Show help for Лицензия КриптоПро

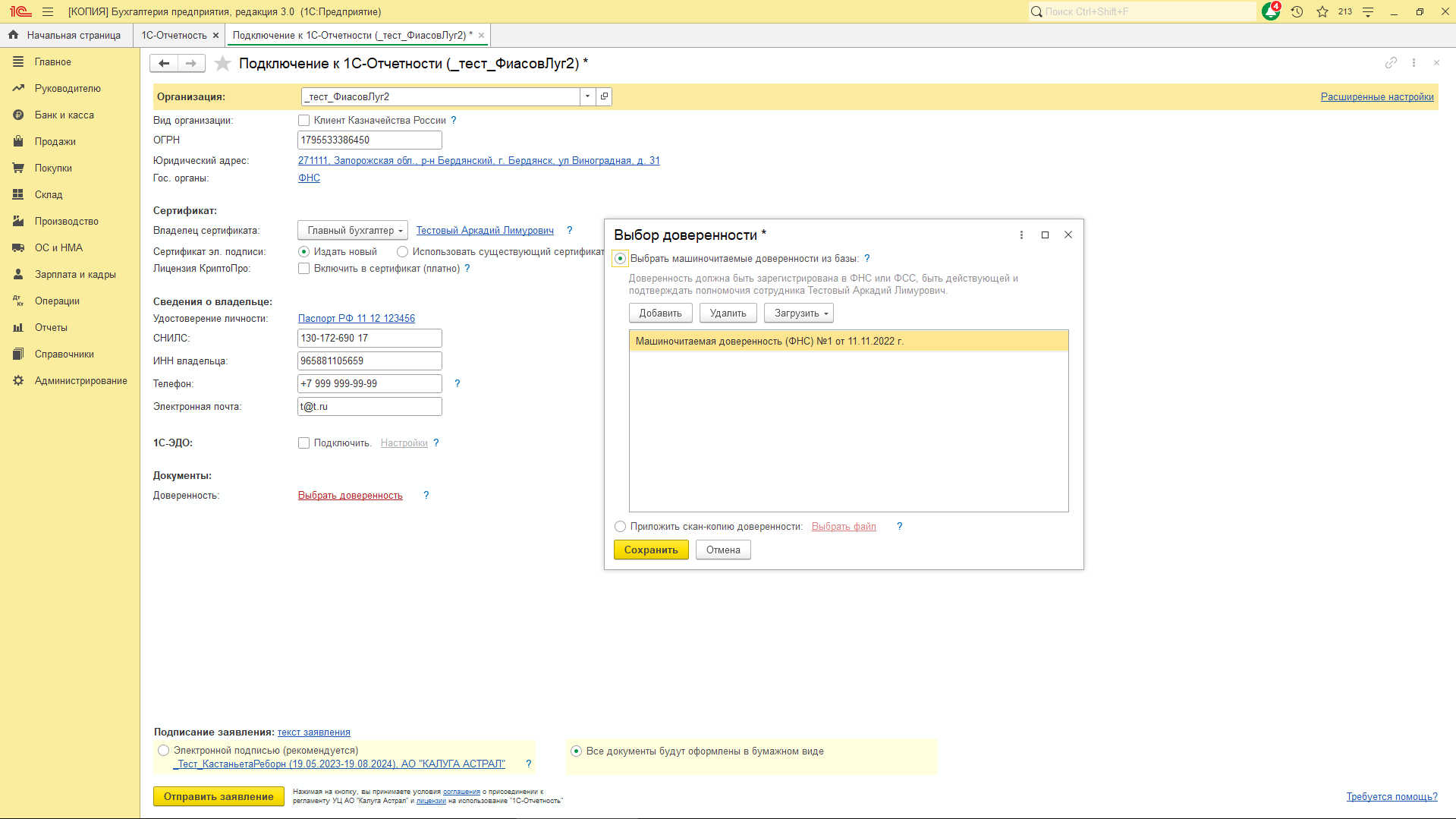pyautogui.click(x=467, y=268)
